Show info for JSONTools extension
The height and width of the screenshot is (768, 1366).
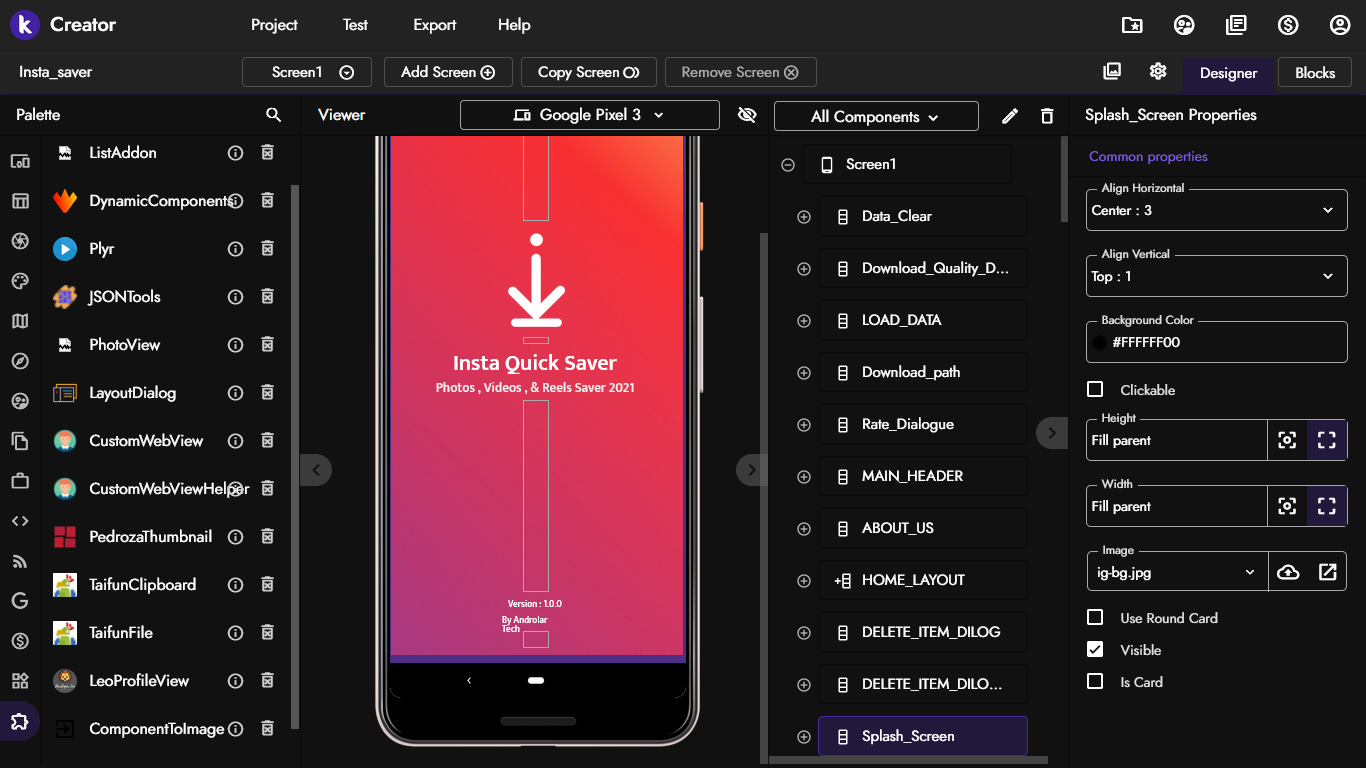point(236,297)
